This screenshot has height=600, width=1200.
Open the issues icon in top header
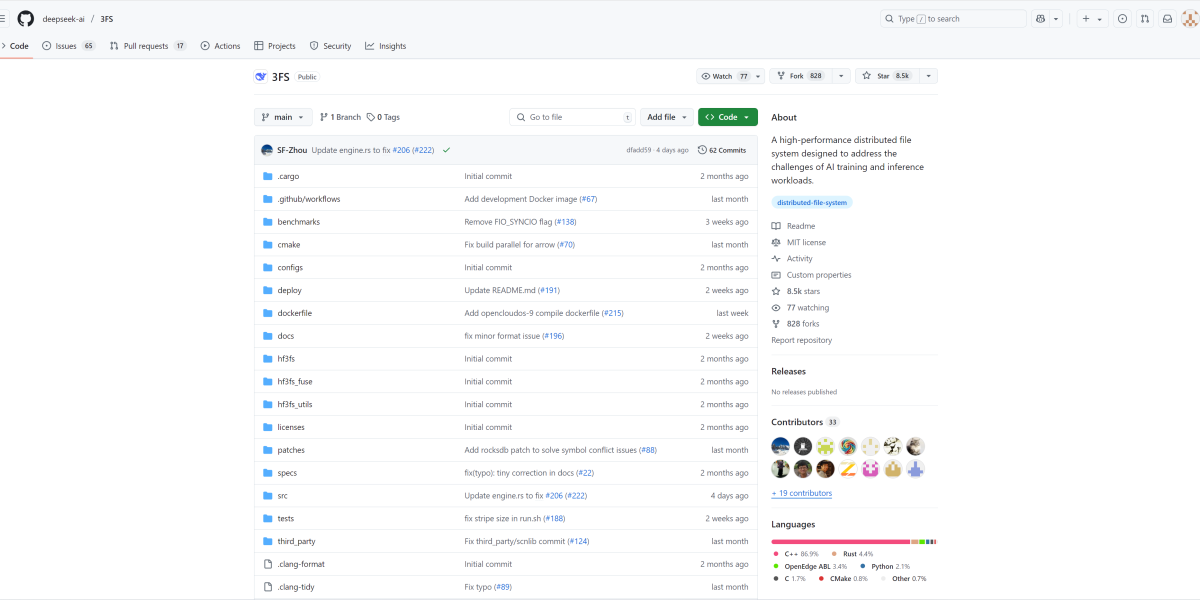(1122, 18)
